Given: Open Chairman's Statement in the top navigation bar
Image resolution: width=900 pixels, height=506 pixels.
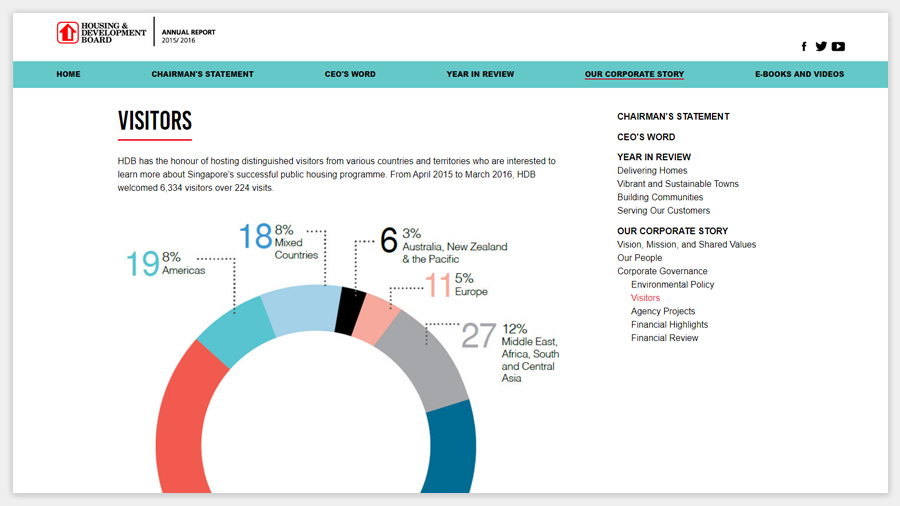Looking at the screenshot, I should (203, 74).
